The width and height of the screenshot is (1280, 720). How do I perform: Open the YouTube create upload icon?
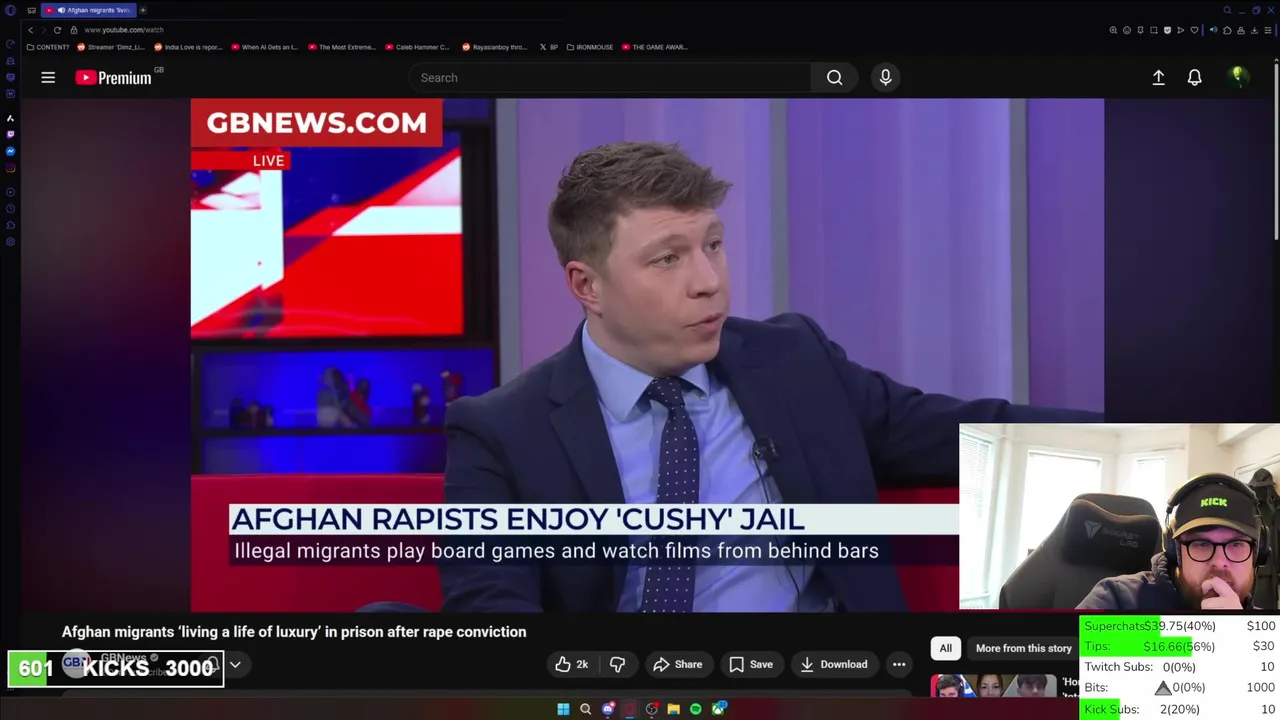pyautogui.click(x=1158, y=77)
